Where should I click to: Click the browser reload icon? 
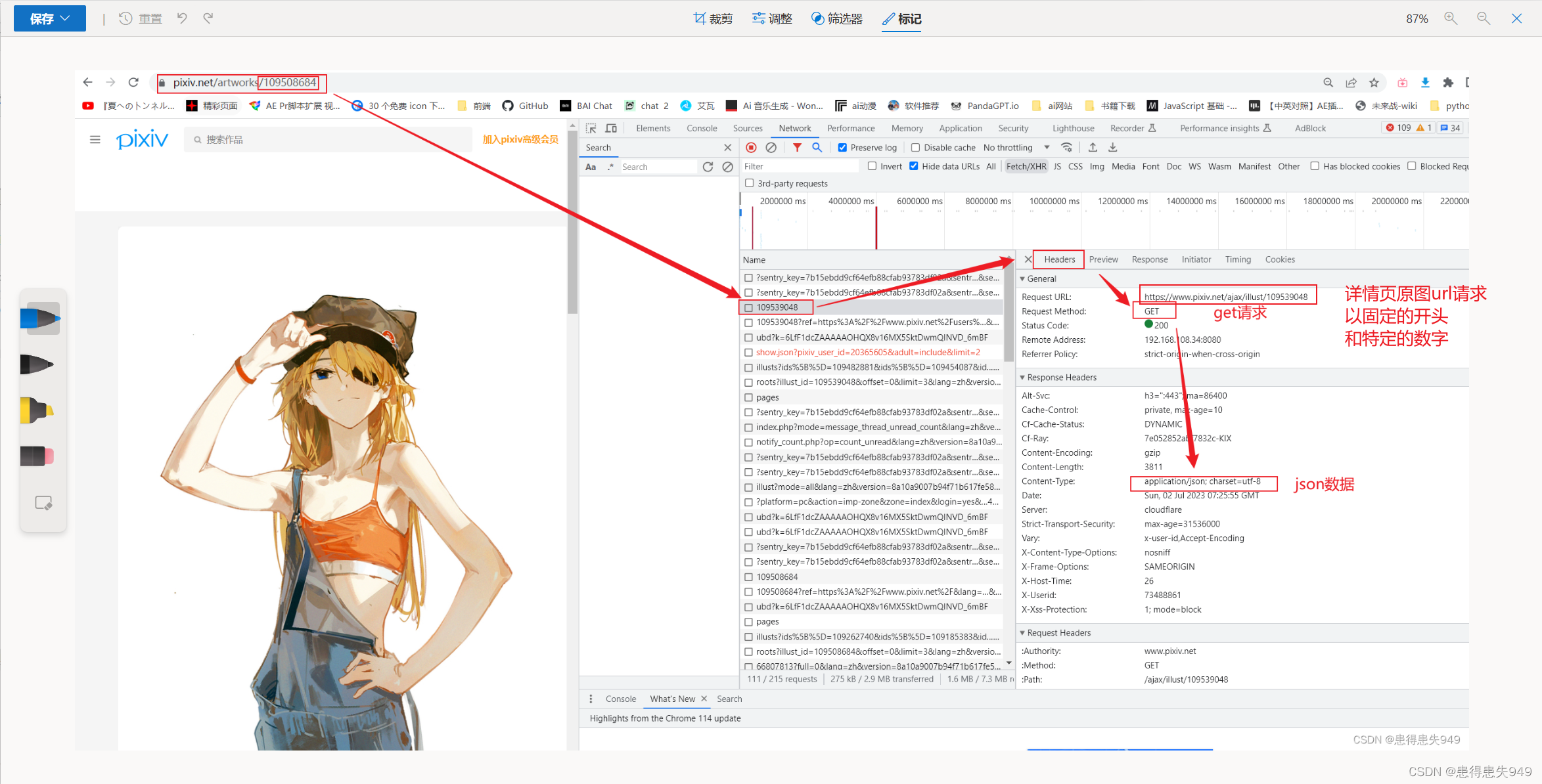[x=133, y=82]
